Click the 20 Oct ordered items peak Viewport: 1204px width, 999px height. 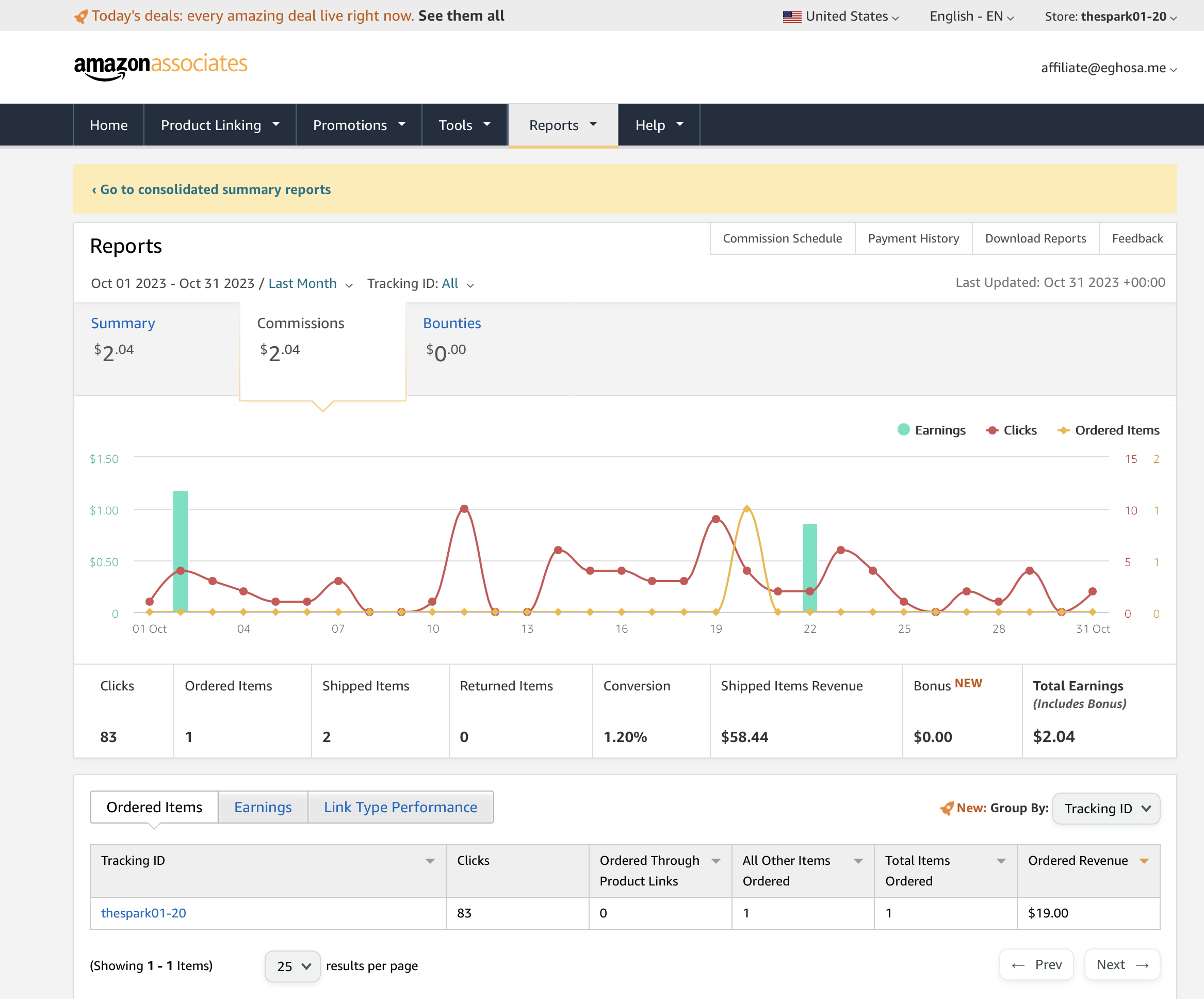tap(746, 509)
